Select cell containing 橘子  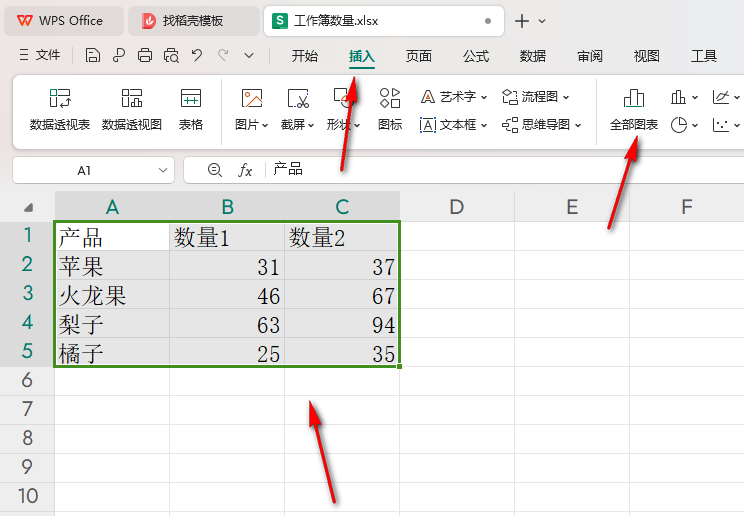[112, 353]
